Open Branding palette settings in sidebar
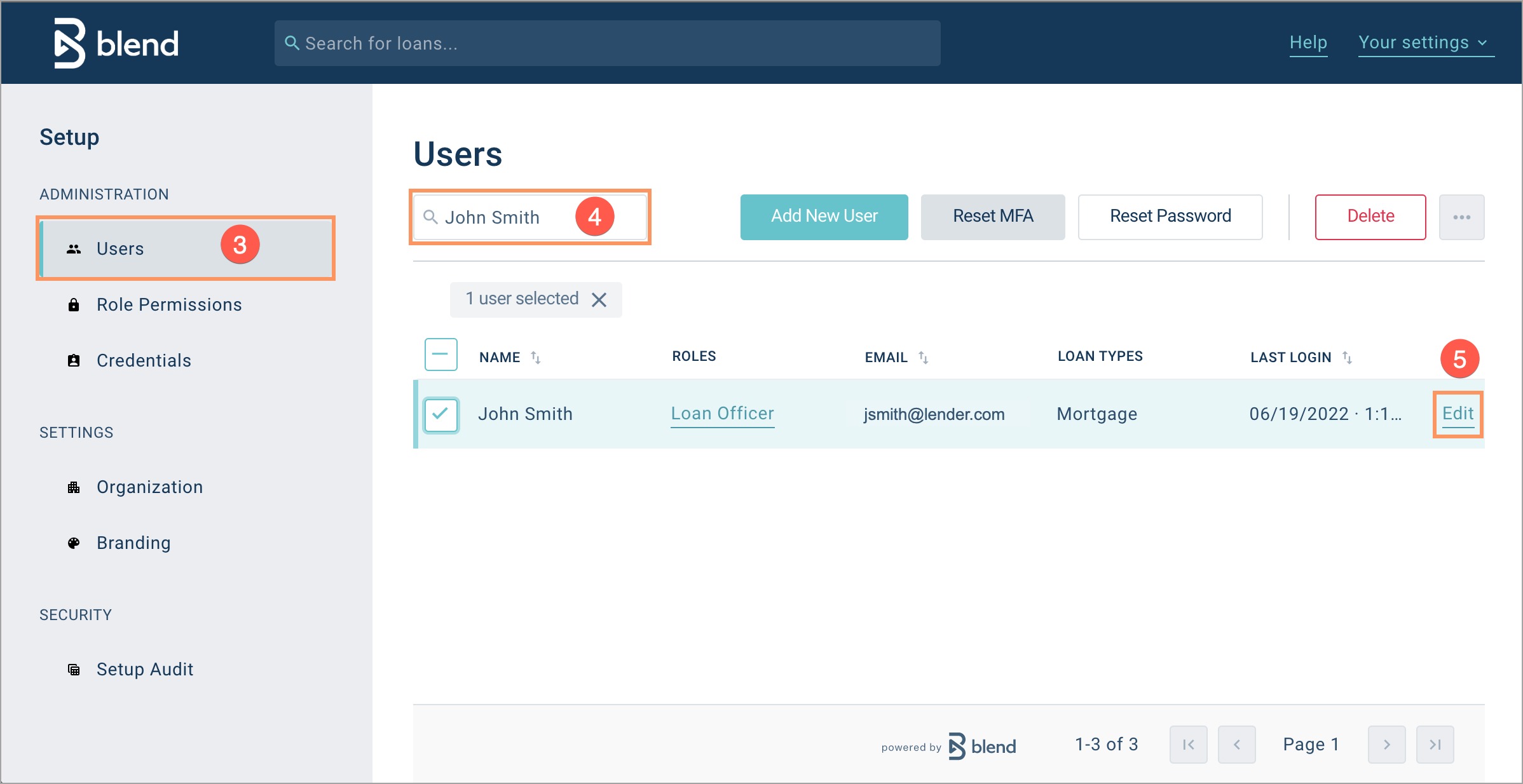Screen dimensions: 1523x784 tap(133, 543)
